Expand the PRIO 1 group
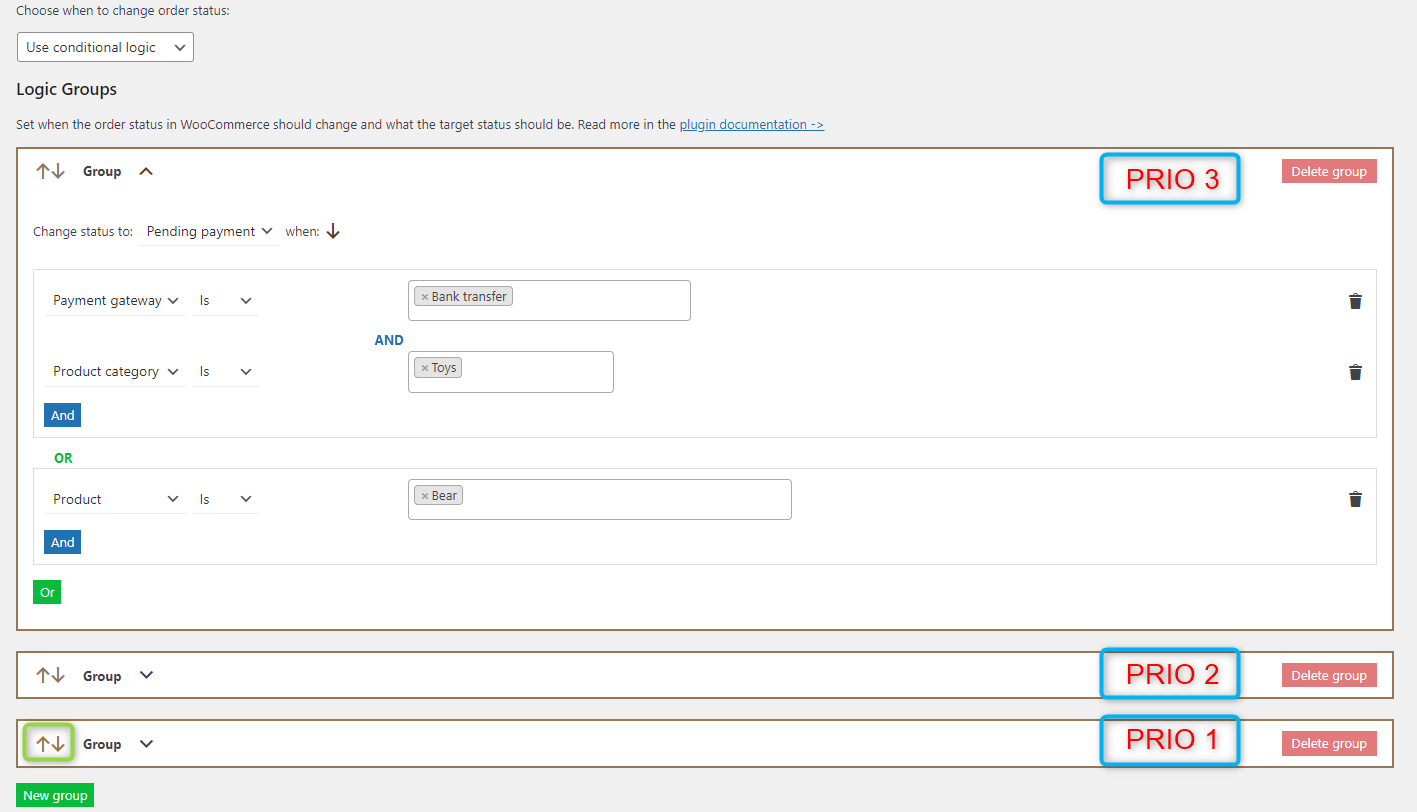1417x812 pixels. coord(145,743)
